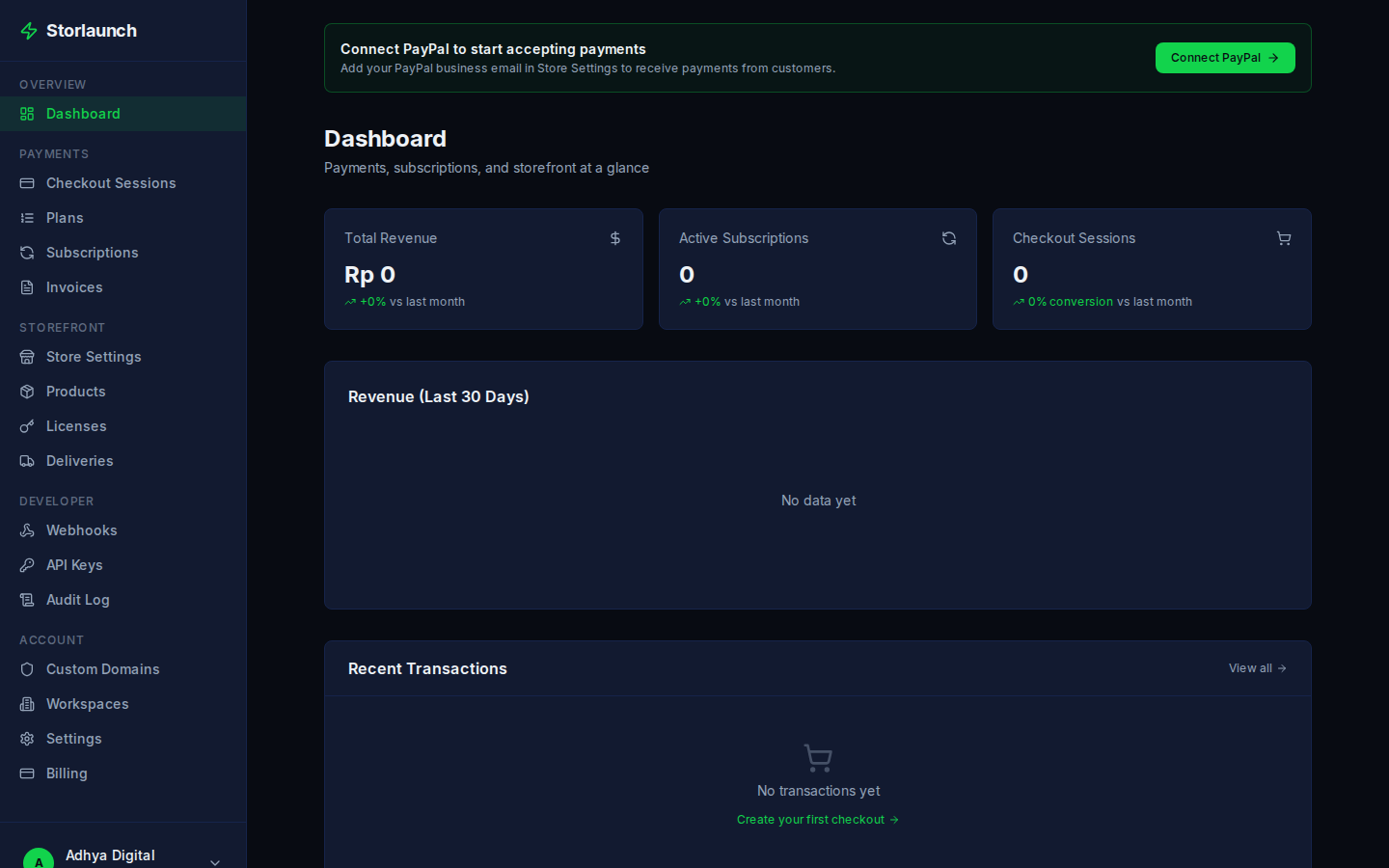This screenshot has height=868, width=1389.
Task: Select the Products box icon in sidebar
Action: [x=26, y=391]
